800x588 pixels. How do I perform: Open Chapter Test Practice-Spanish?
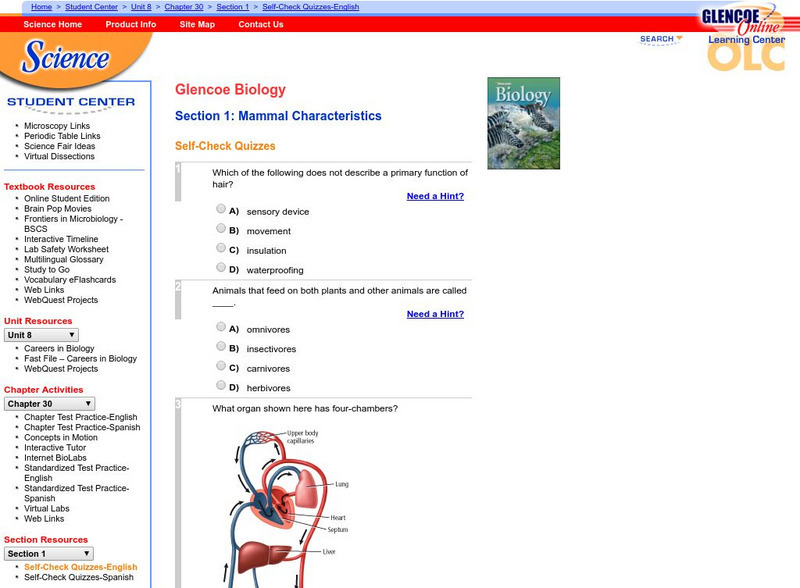tap(82, 427)
